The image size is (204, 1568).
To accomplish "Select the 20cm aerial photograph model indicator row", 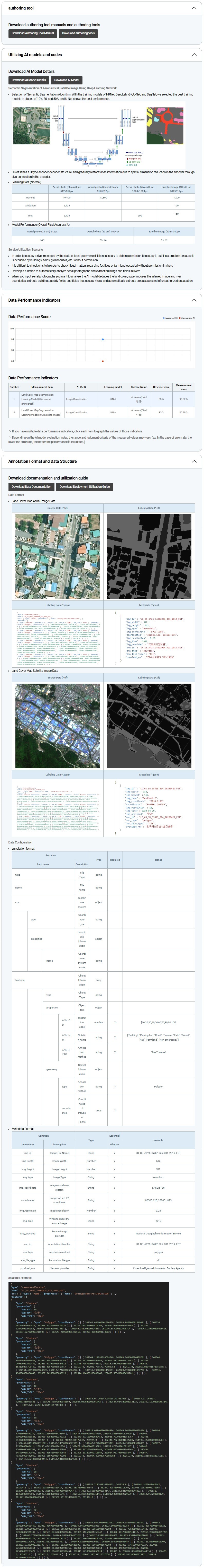I will 101,399.
